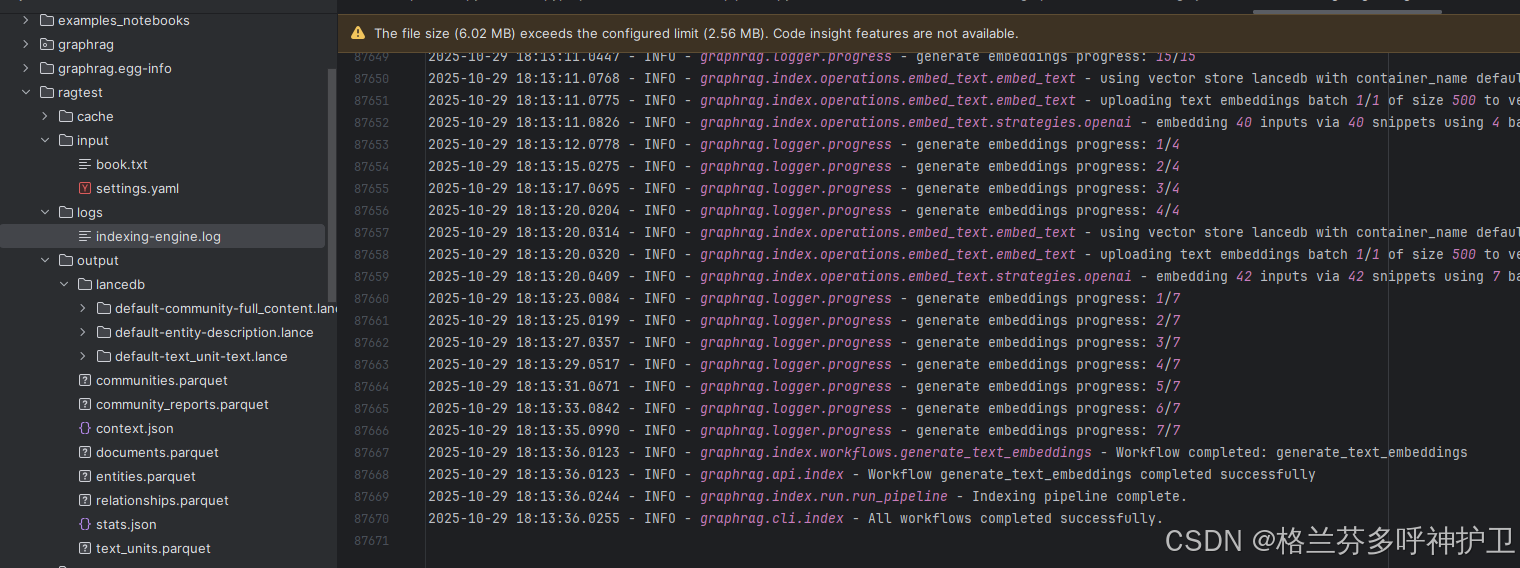The image size is (1520, 568).
Task: Click 'Workflow completed: generate_text_embeddings' log text
Action: point(1291,452)
